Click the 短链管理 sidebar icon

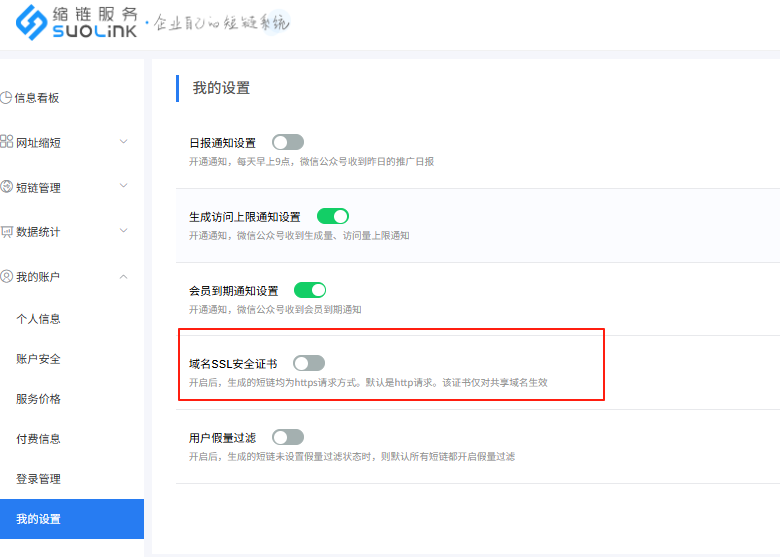tap(6, 187)
